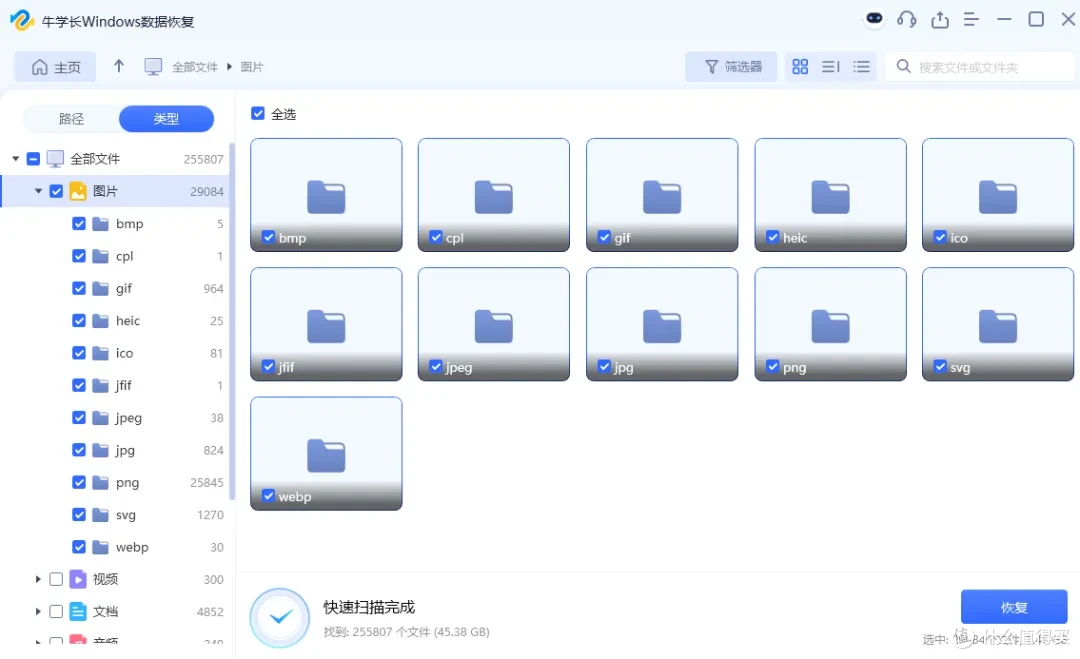Click the magnifier search icon
1080x659 pixels.
pos(903,67)
